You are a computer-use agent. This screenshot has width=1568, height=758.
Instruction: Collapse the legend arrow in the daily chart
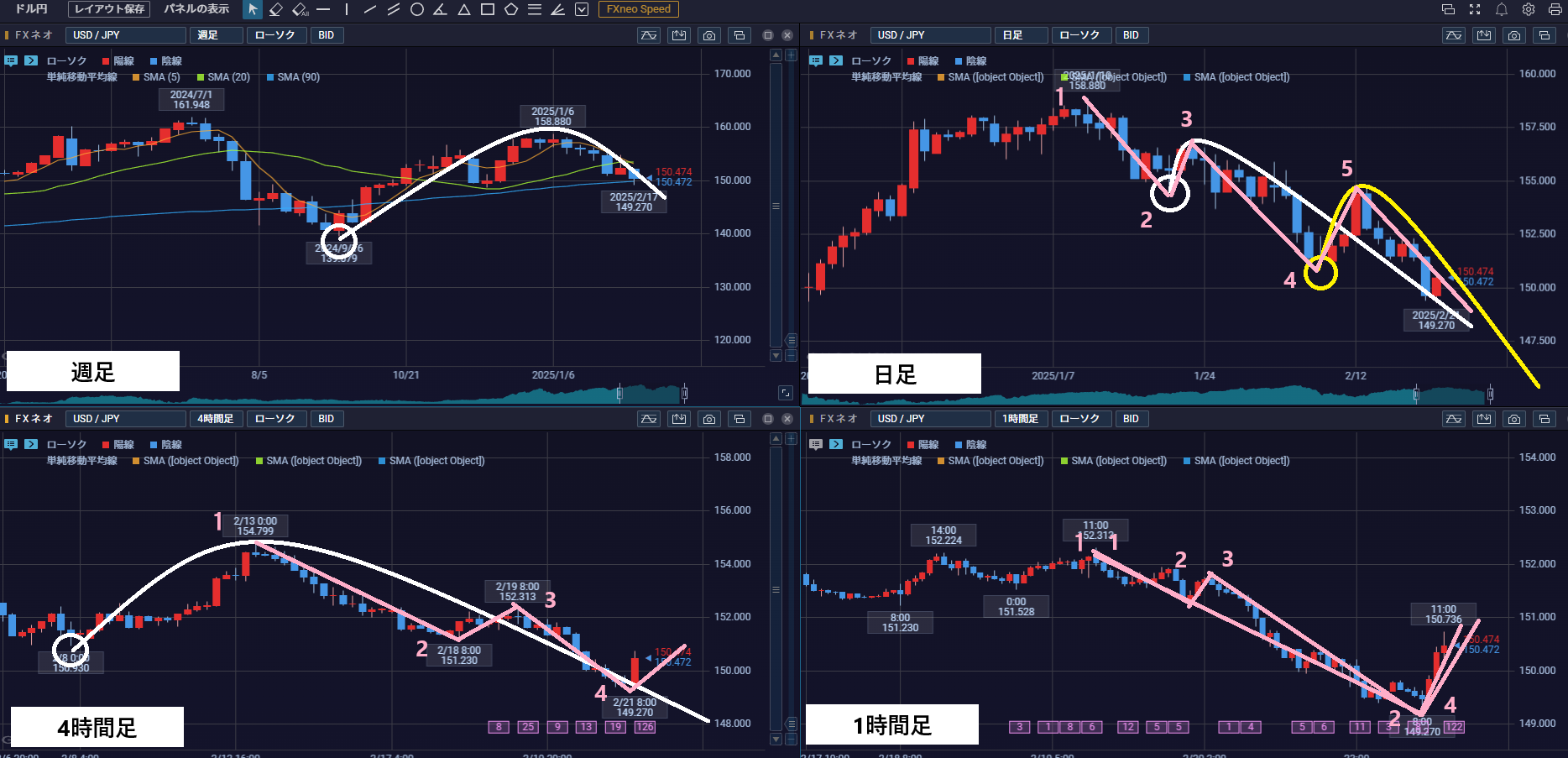(836, 60)
